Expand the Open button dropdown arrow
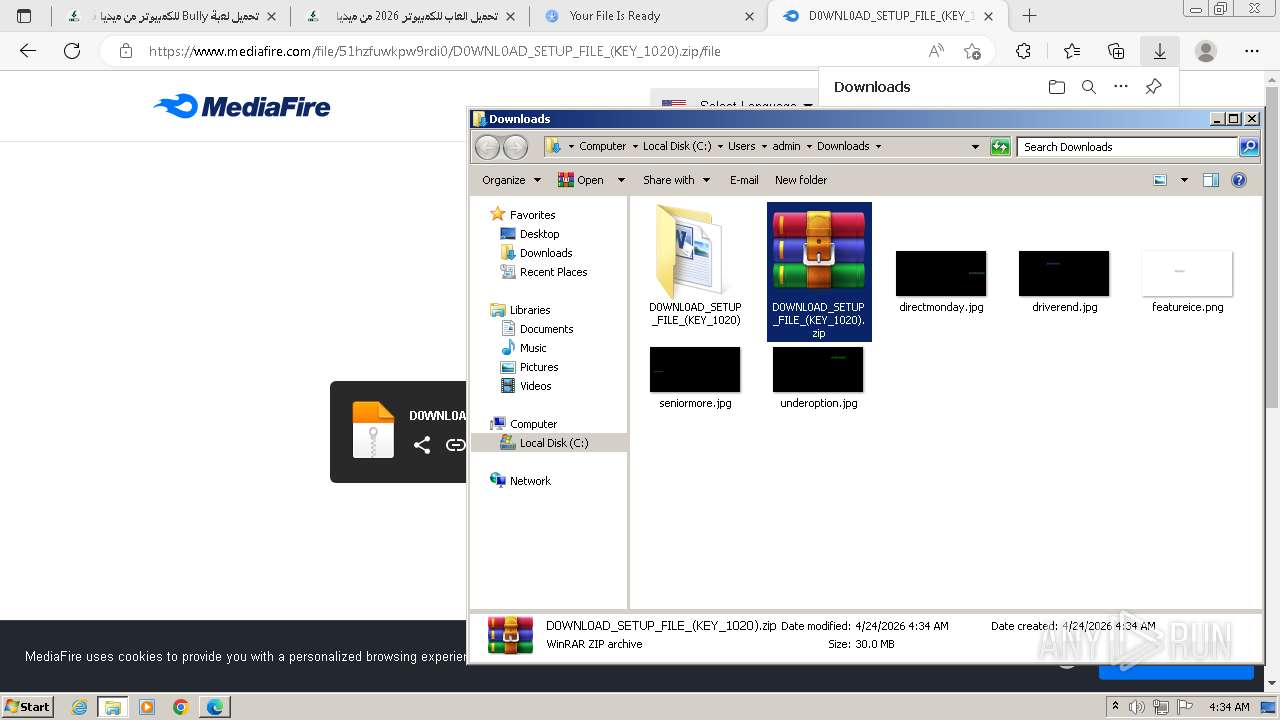Viewport: 1280px width, 720px height. pos(621,180)
